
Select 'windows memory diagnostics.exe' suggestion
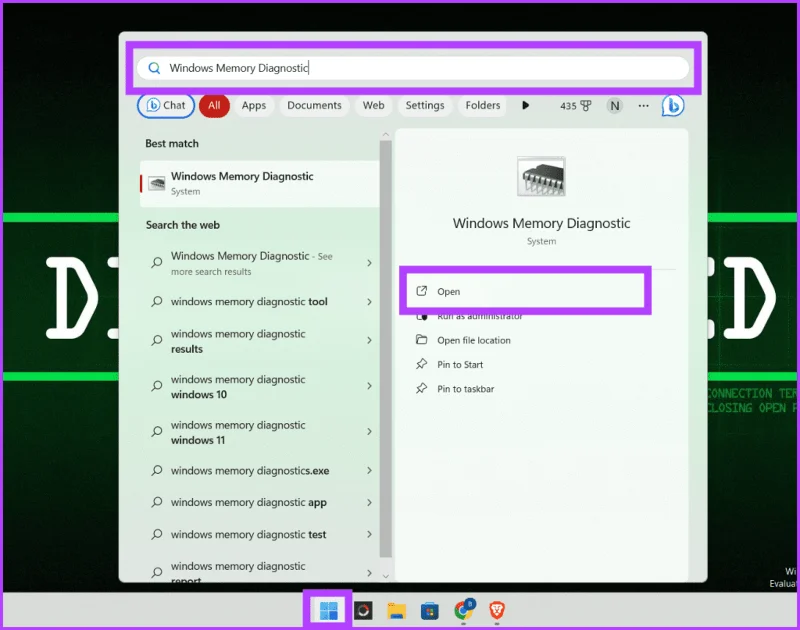coord(261,471)
